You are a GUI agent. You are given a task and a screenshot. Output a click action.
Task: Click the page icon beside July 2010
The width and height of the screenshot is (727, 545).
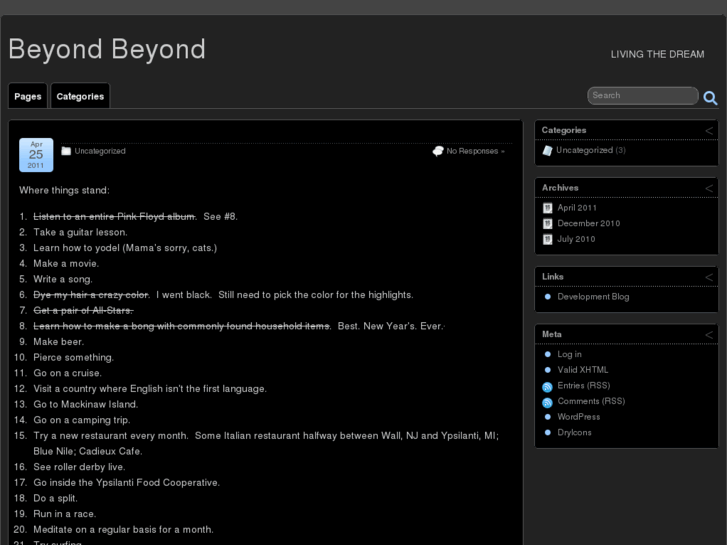coord(547,239)
